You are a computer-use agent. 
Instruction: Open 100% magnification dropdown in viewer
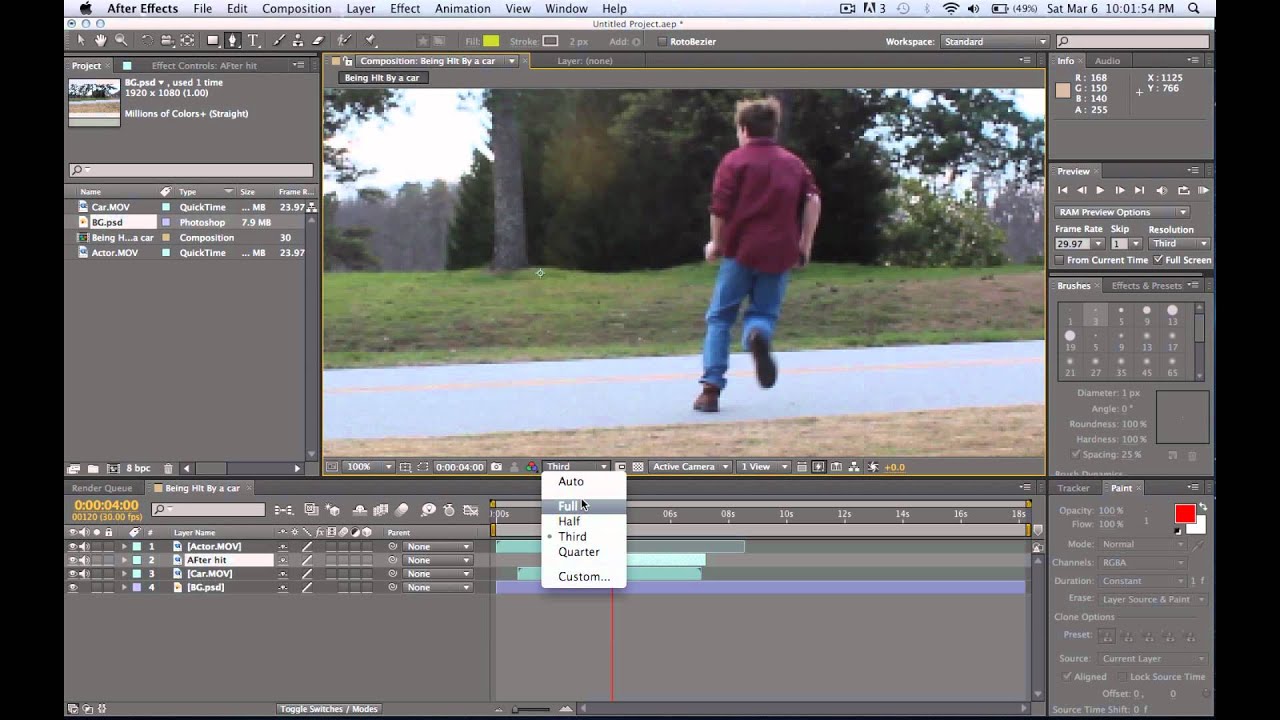click(369, 467)
